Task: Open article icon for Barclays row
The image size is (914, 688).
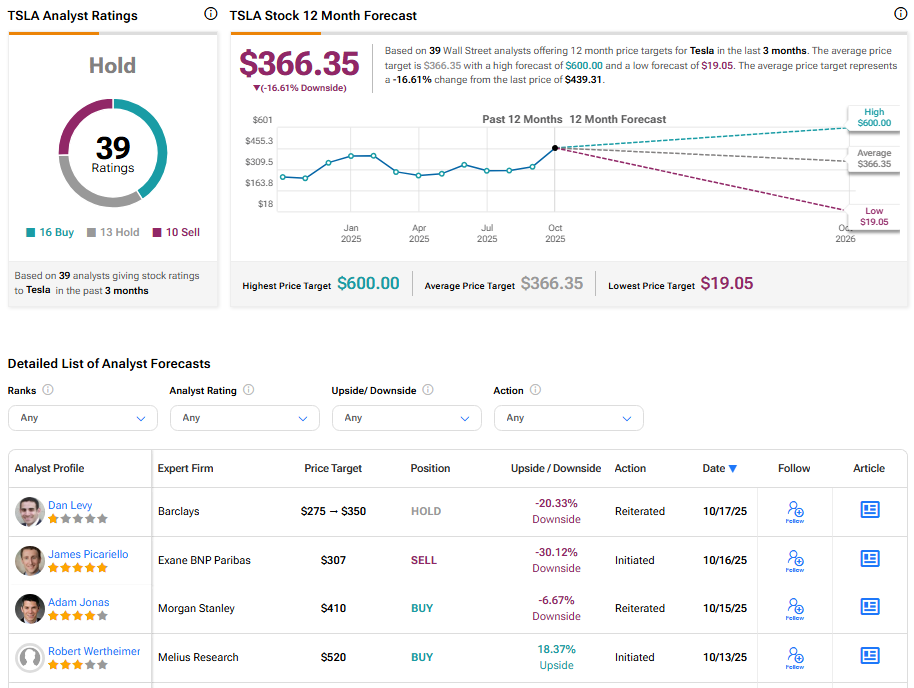Action: coord(870,510)
